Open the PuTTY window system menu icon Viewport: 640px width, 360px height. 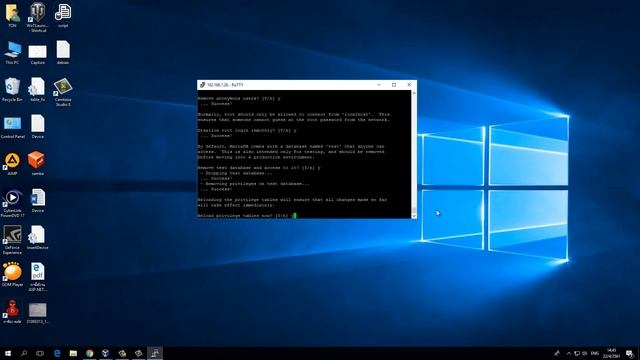(x=202, y=85)
